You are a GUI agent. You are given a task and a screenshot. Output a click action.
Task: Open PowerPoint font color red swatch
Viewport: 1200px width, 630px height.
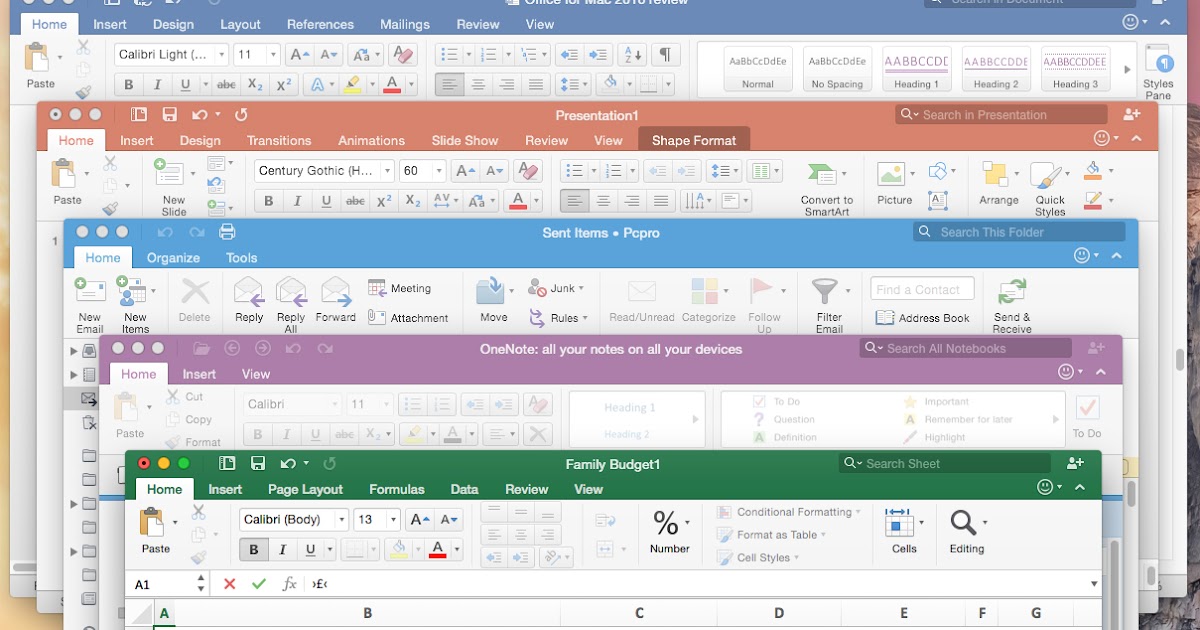tap(518, 201)
